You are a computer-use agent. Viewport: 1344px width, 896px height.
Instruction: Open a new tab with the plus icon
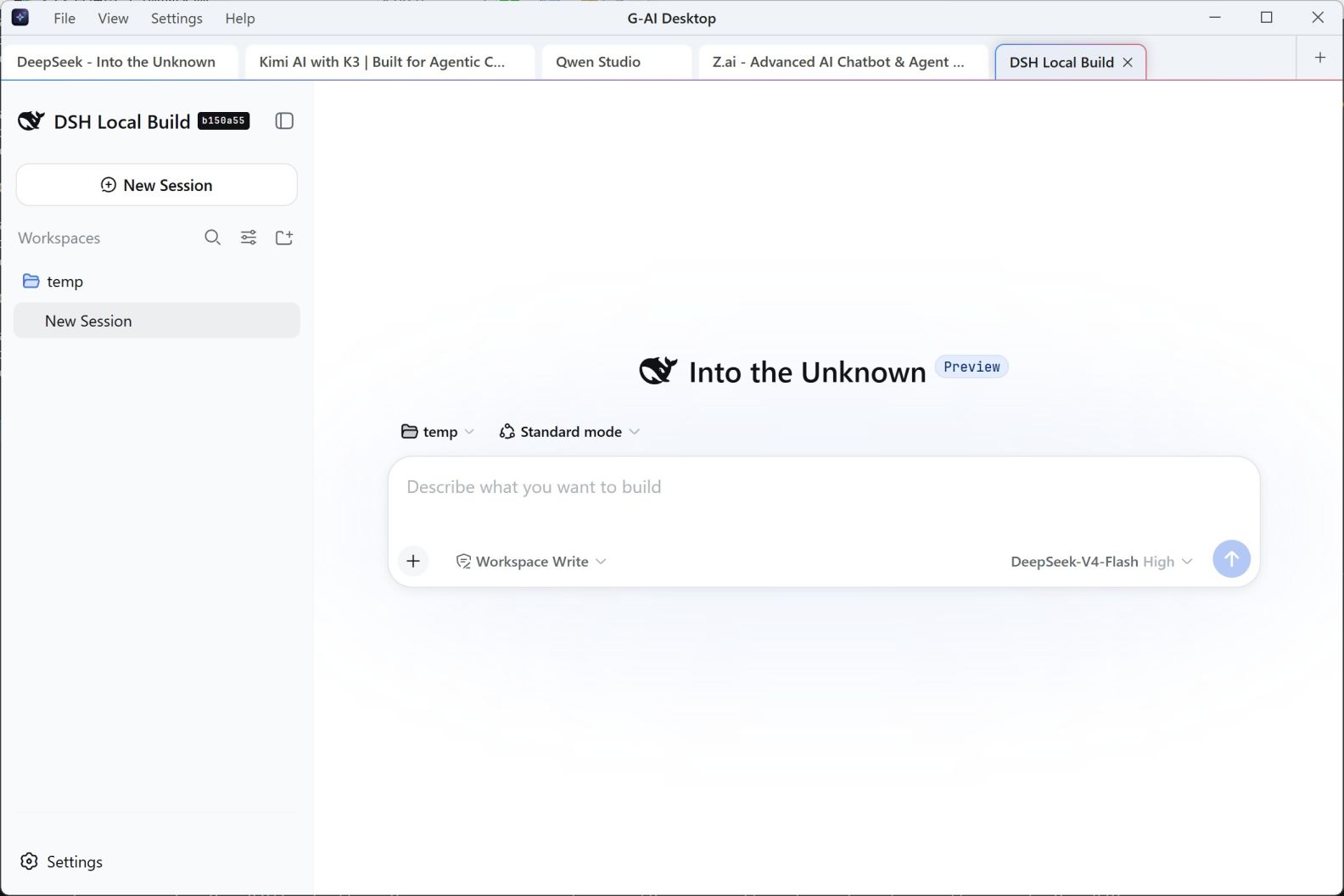(x=1320, y=58)
